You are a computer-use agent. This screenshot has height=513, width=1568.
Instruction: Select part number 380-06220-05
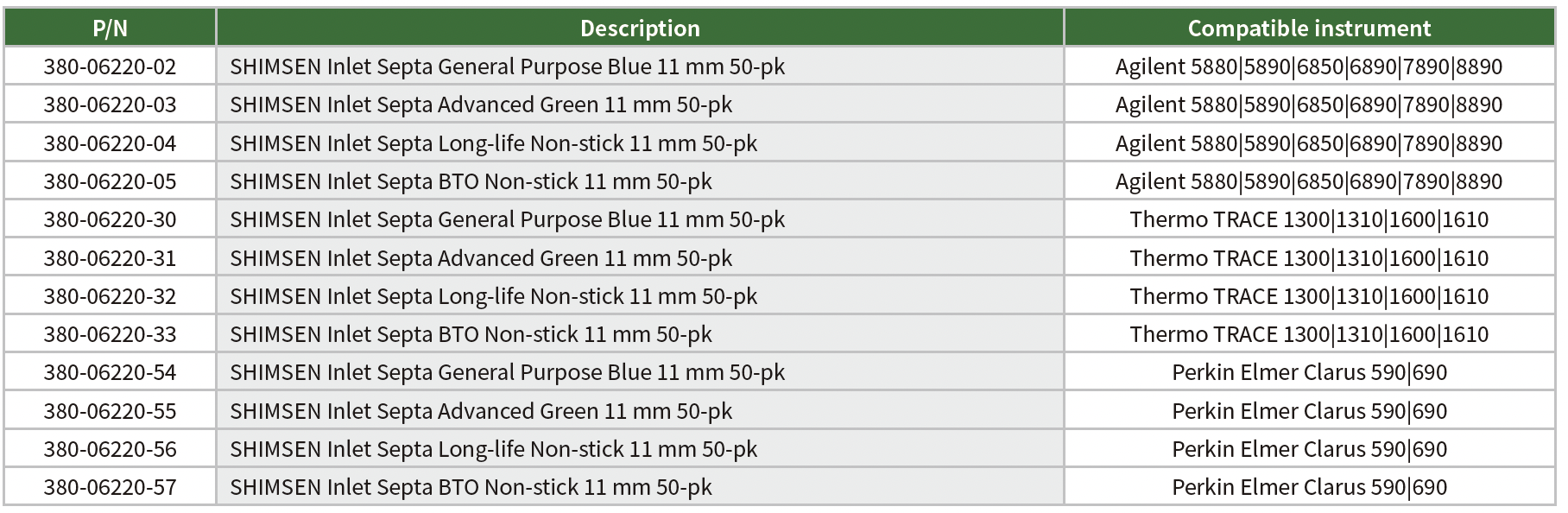[x=110, y=181]
